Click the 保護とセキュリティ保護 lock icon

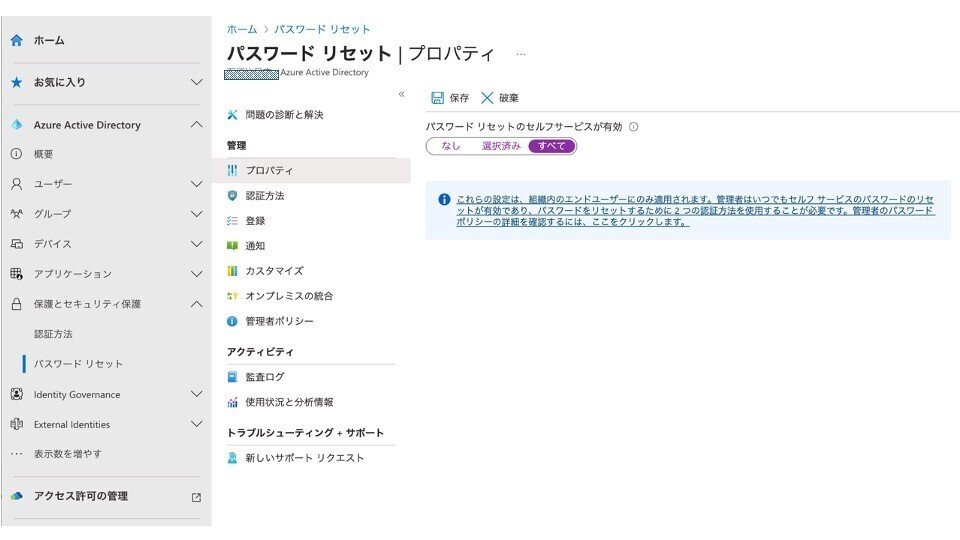(17, 304)
